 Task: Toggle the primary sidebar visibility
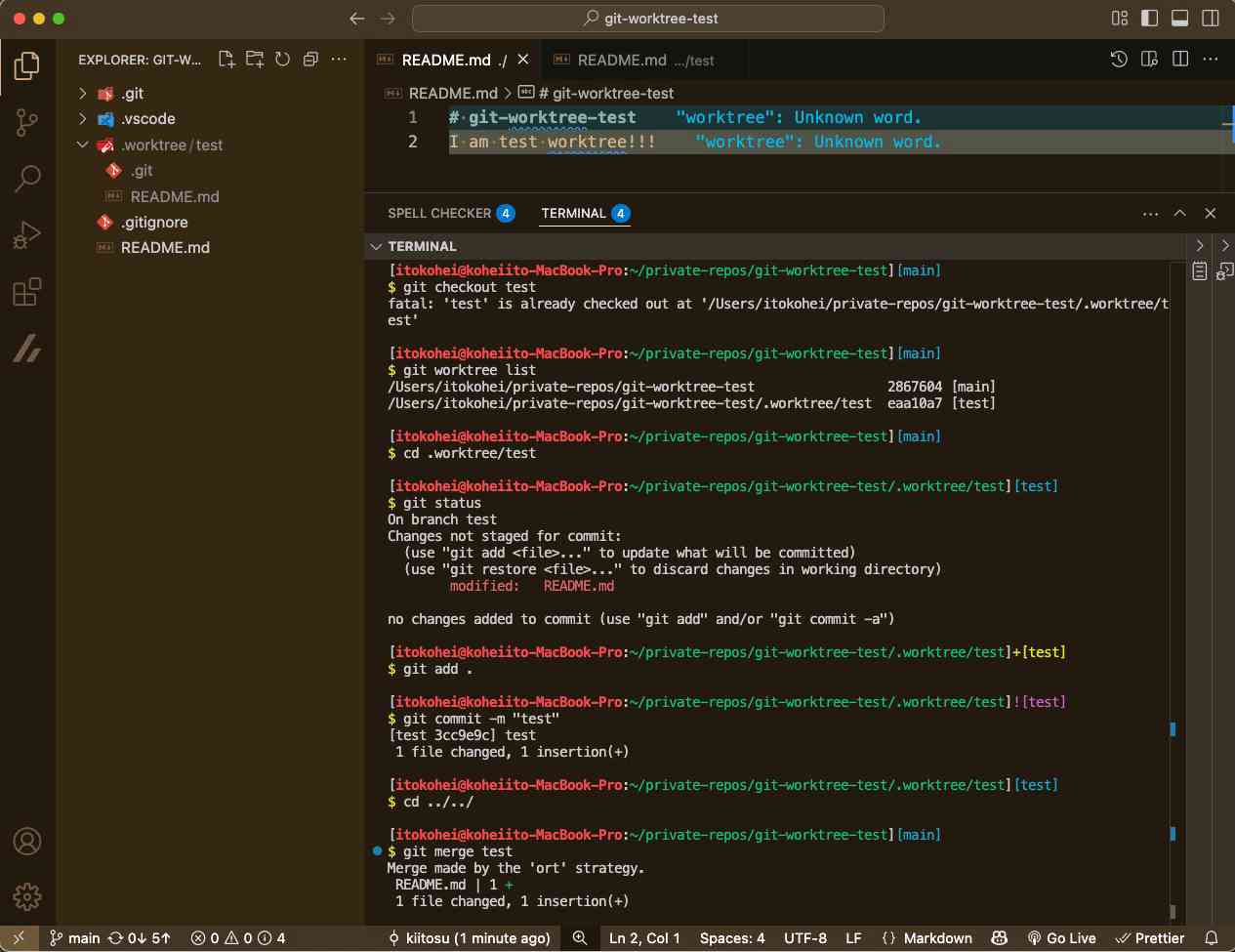1149,18
